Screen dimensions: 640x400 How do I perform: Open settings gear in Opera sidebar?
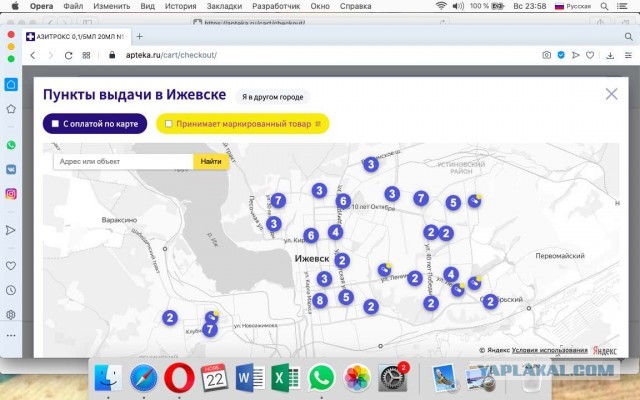11,315
